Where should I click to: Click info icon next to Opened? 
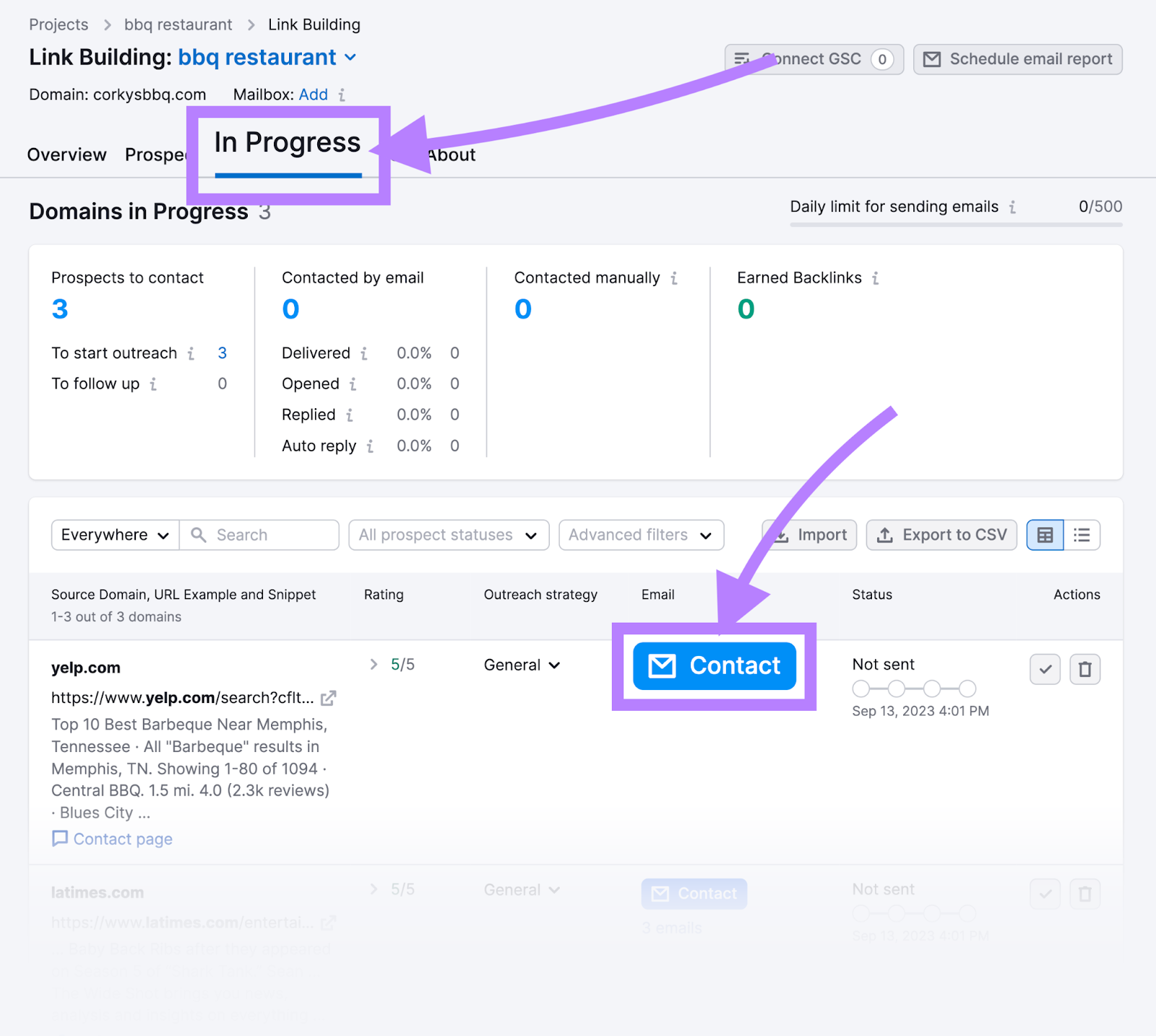tap(353, 384)
